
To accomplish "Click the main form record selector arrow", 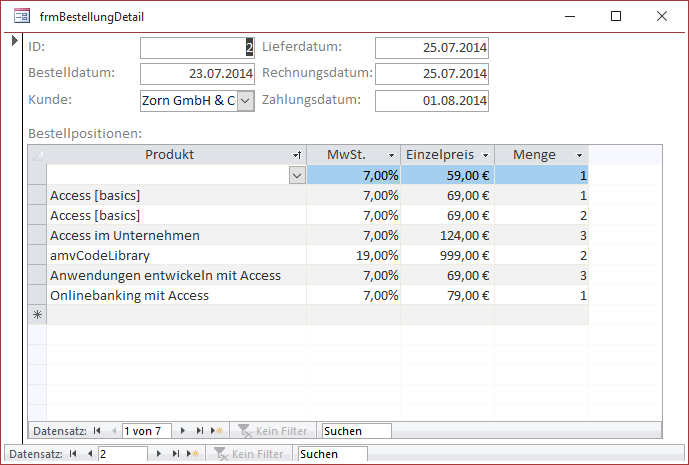I will [15, 40].
